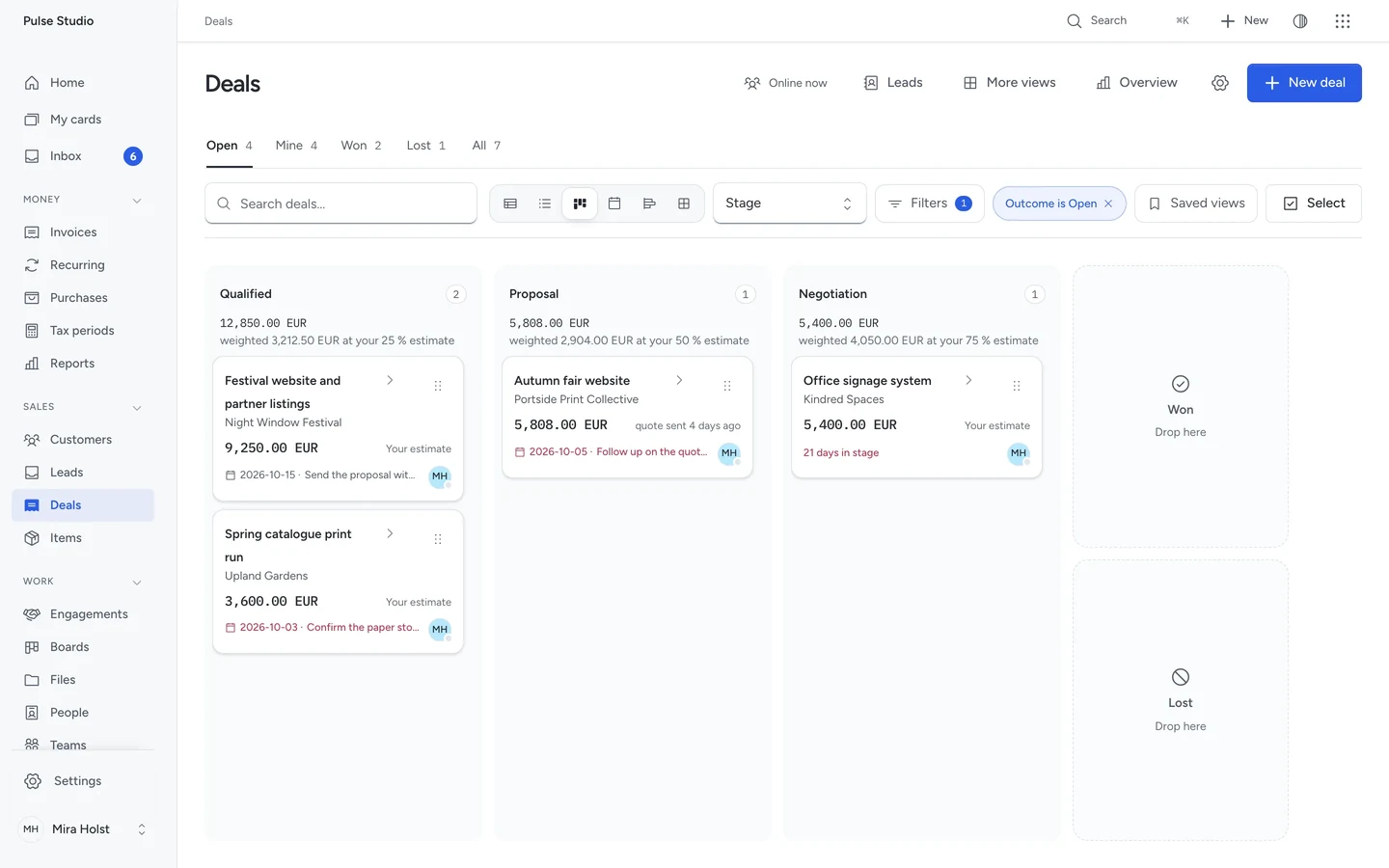
Task: Switch to the timeline bars view icon
Action: [x=649, y=203]
